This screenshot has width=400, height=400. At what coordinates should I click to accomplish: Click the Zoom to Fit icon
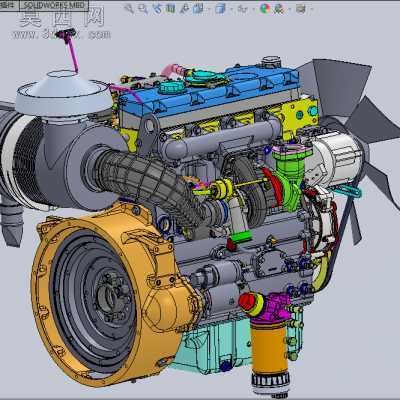click(128, 8)
